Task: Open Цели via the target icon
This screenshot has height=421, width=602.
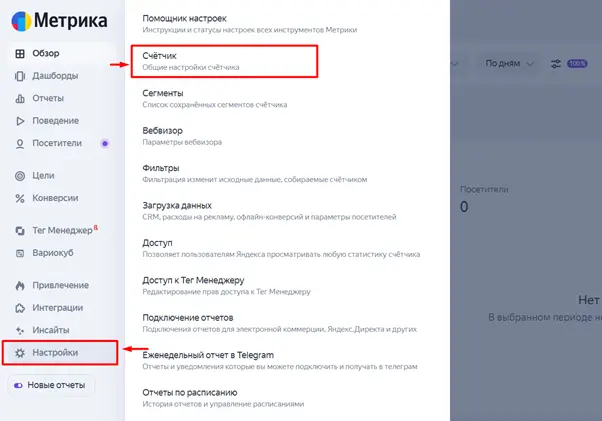Action: (x=20, y=175)
